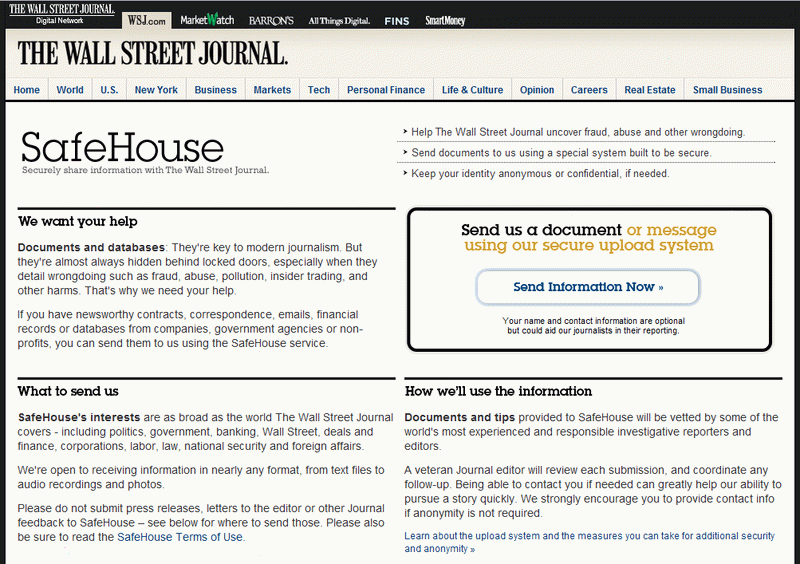Click the 'How we'll use the information' heading
Image resolution: width=800 pixels, height=564 pixels.
pyautogui.click(x=498, y=391)
